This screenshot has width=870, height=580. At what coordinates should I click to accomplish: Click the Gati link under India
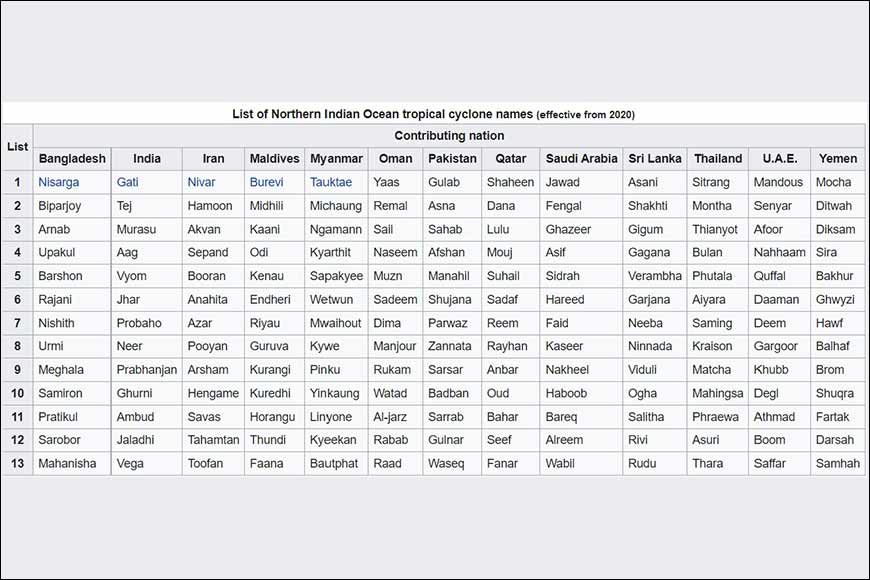128,182
